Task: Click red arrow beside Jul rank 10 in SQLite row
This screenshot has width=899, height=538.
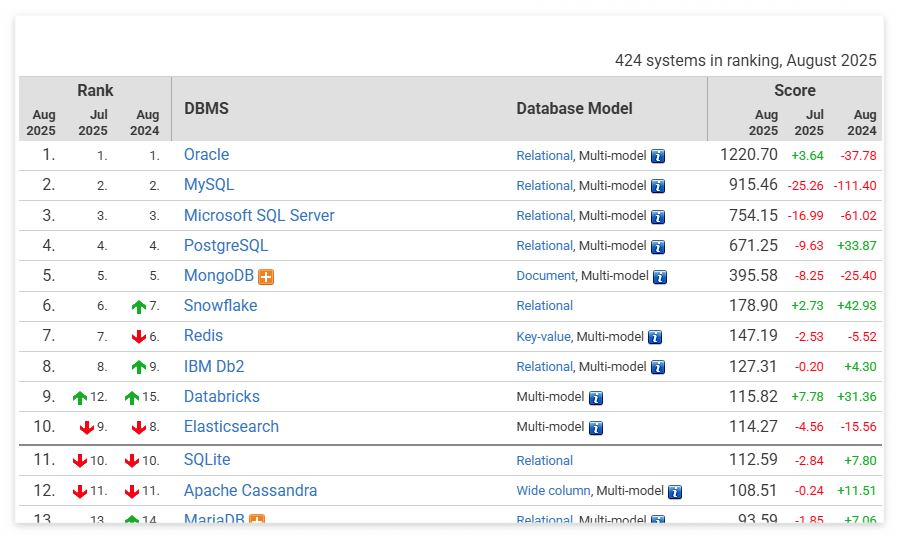Action: 80,461
